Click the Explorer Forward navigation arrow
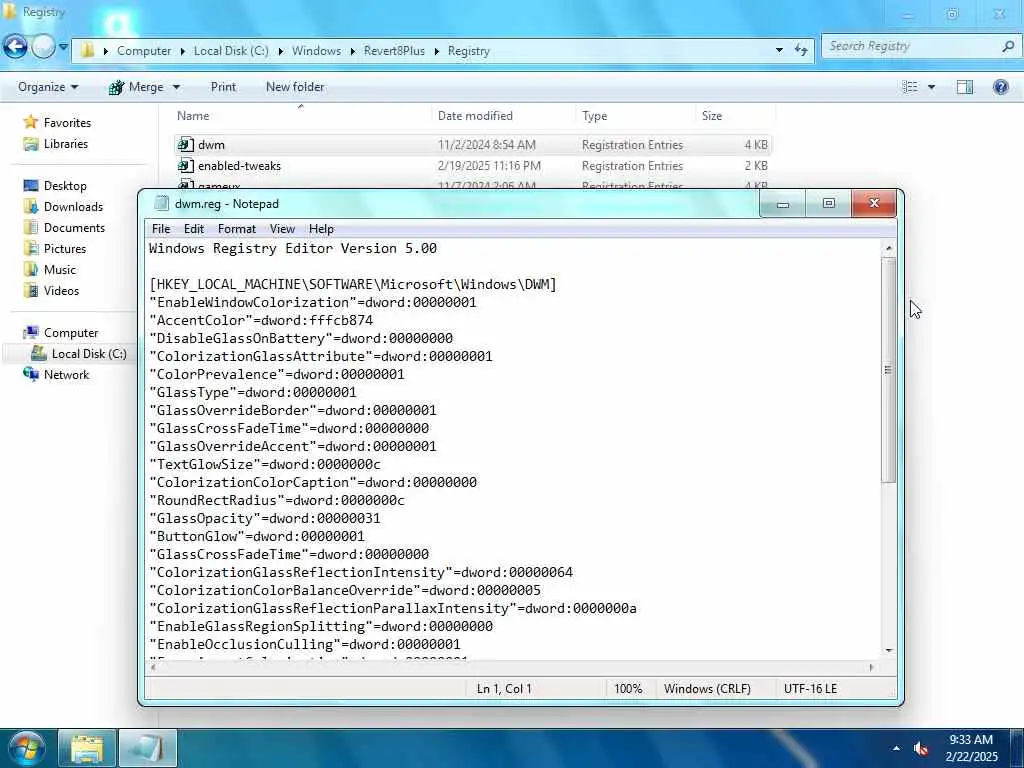The width and height of the screenshot is (1024, 768). pos(43,47)
